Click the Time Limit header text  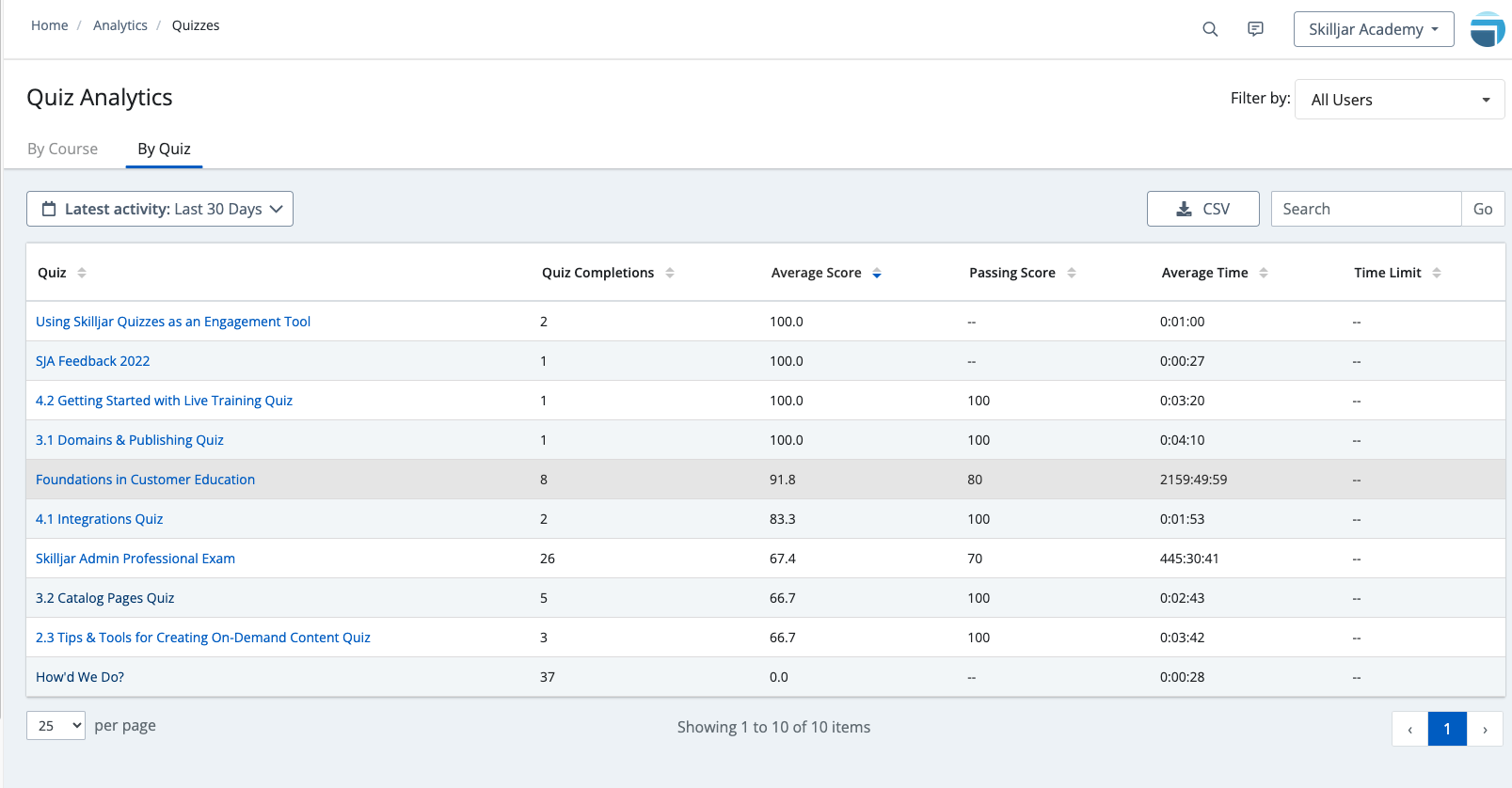(1388, 273)
